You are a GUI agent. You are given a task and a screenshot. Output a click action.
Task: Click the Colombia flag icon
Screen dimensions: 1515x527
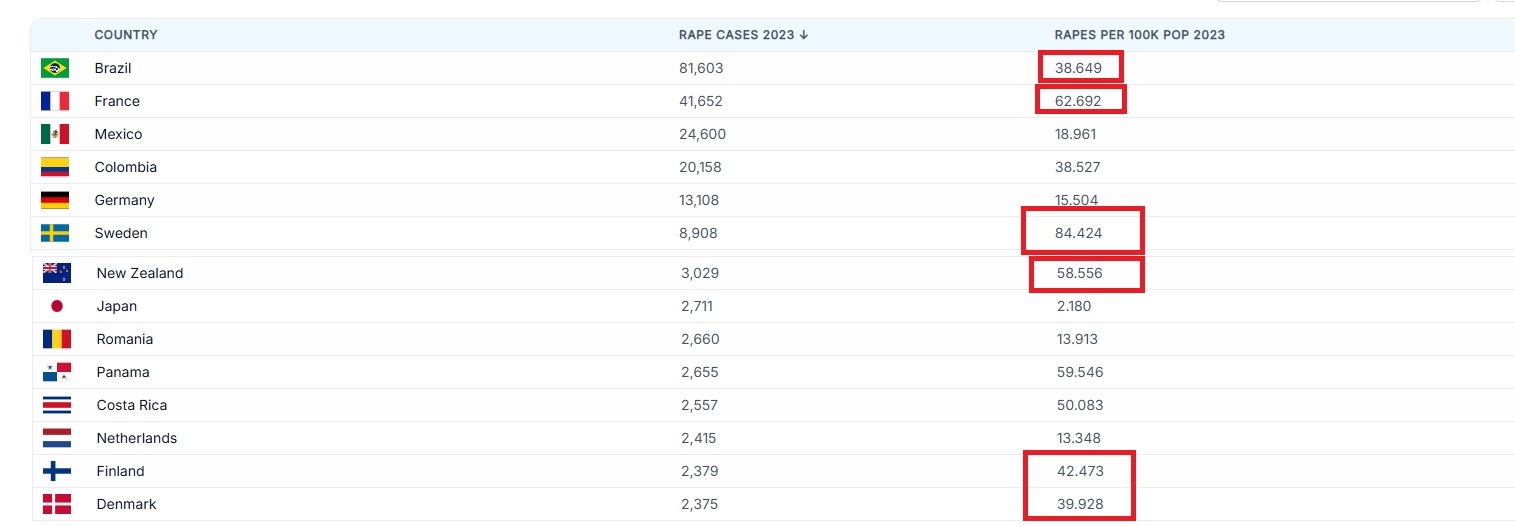pos(55,167)
